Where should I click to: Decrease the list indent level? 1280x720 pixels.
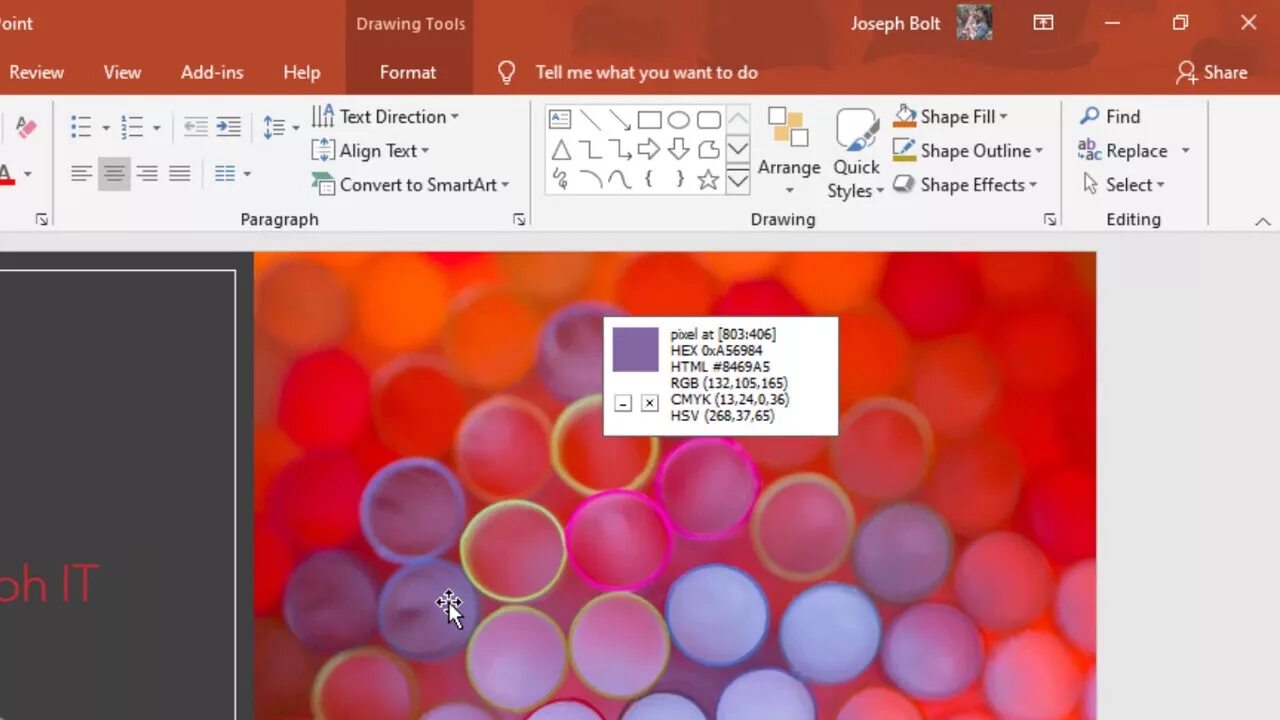tap(196, 127)
